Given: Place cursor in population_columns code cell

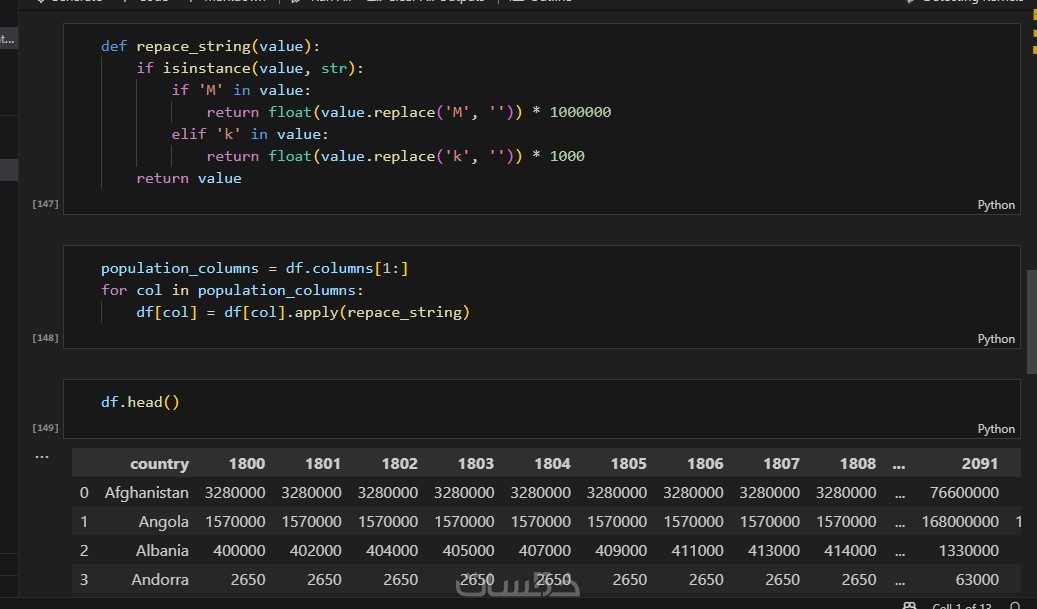Looking at the screenshot, I should tap(541, 297).
